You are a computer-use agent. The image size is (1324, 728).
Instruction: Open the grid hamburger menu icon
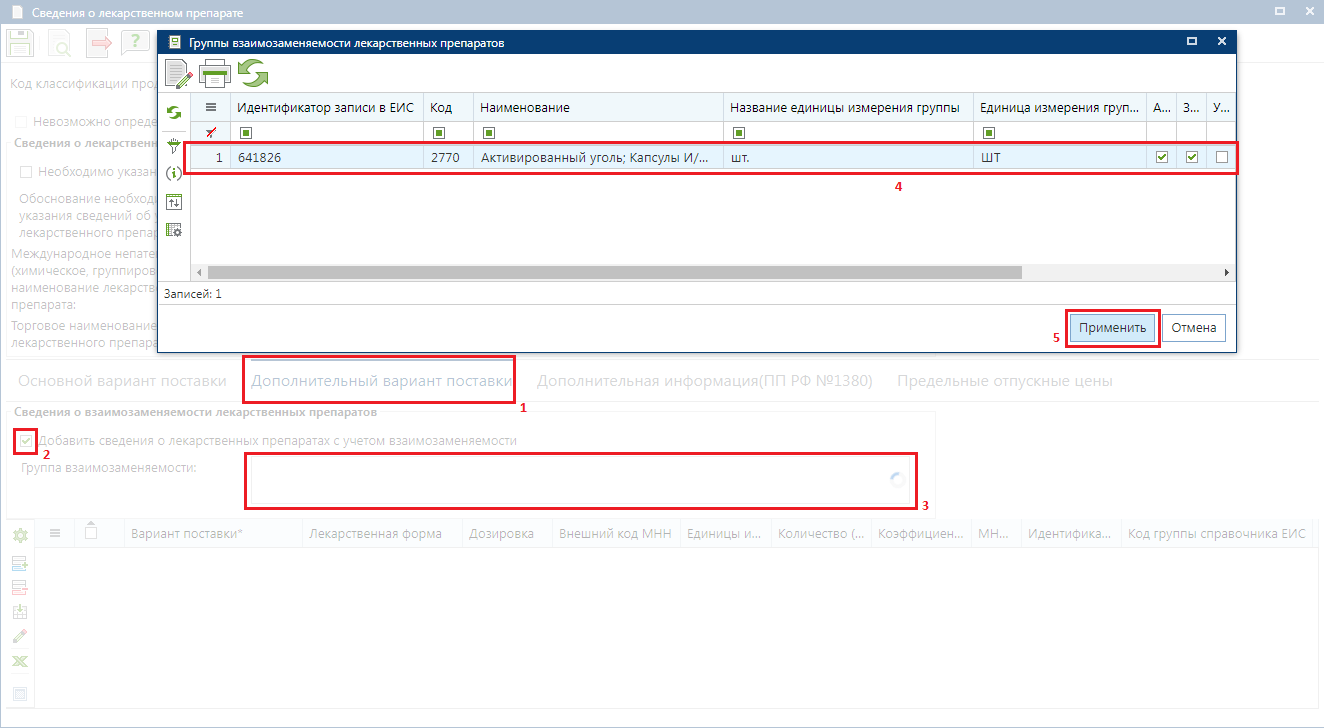211,107
